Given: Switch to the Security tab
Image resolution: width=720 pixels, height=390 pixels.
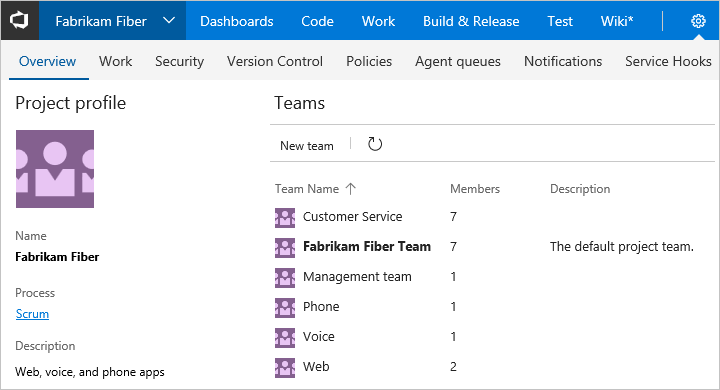Looking at the screenshot, I should coord(180,61).
